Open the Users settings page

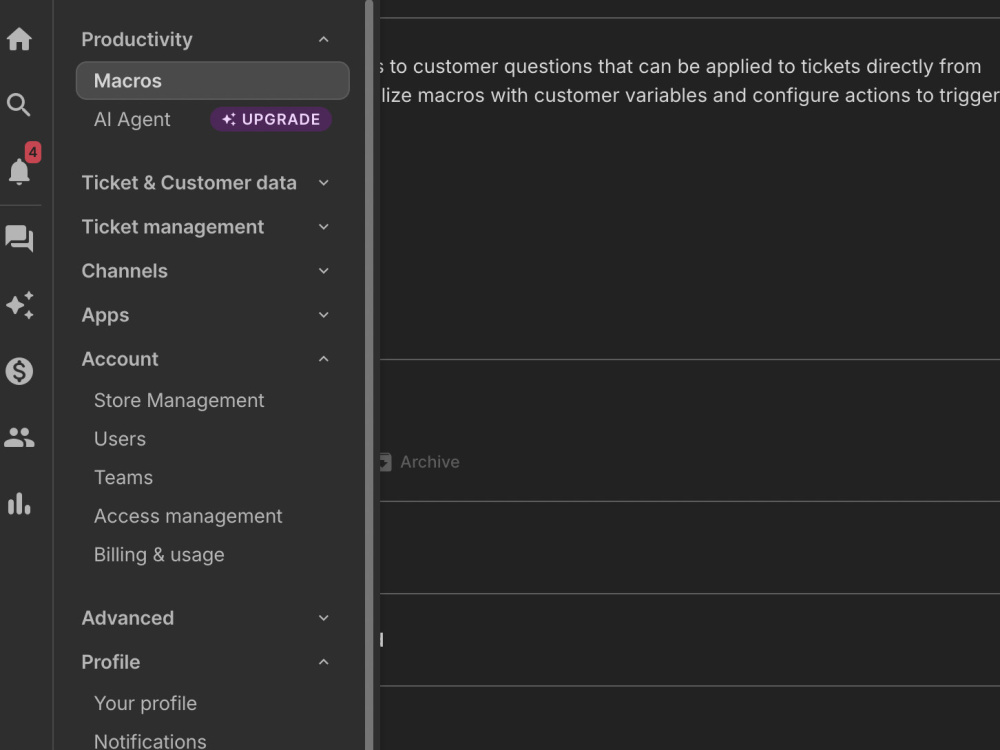[119, 439]
